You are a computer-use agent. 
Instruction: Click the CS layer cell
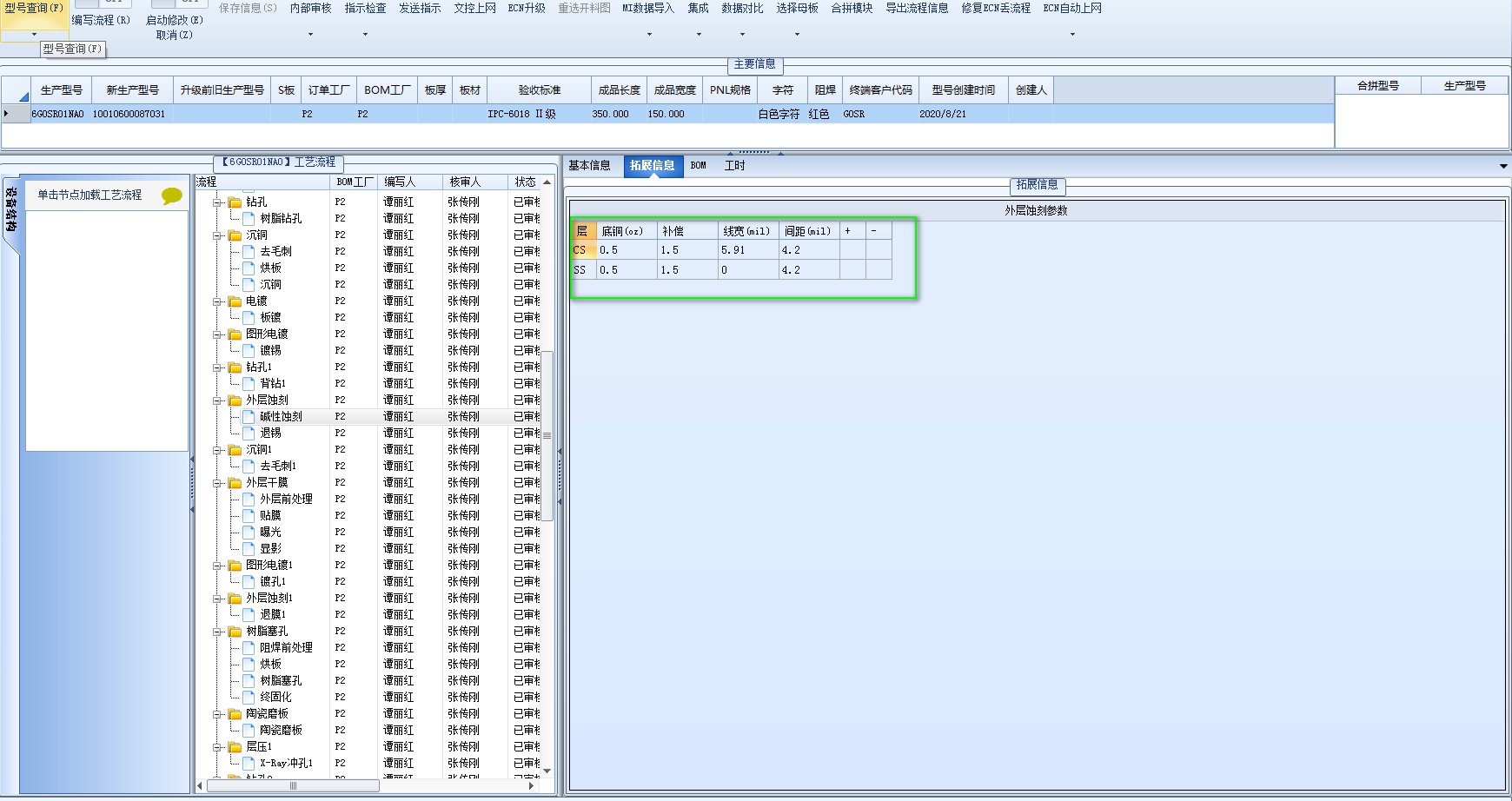(x=583, y=250)
